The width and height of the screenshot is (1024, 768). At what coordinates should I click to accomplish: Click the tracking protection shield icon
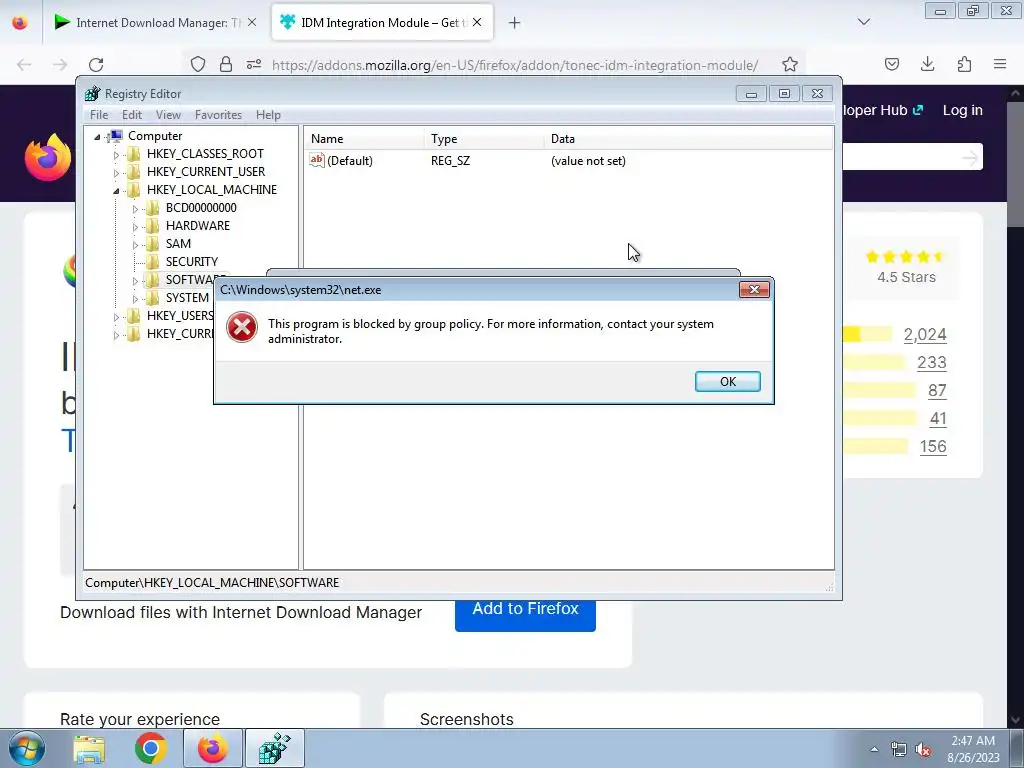pos(198,64)
